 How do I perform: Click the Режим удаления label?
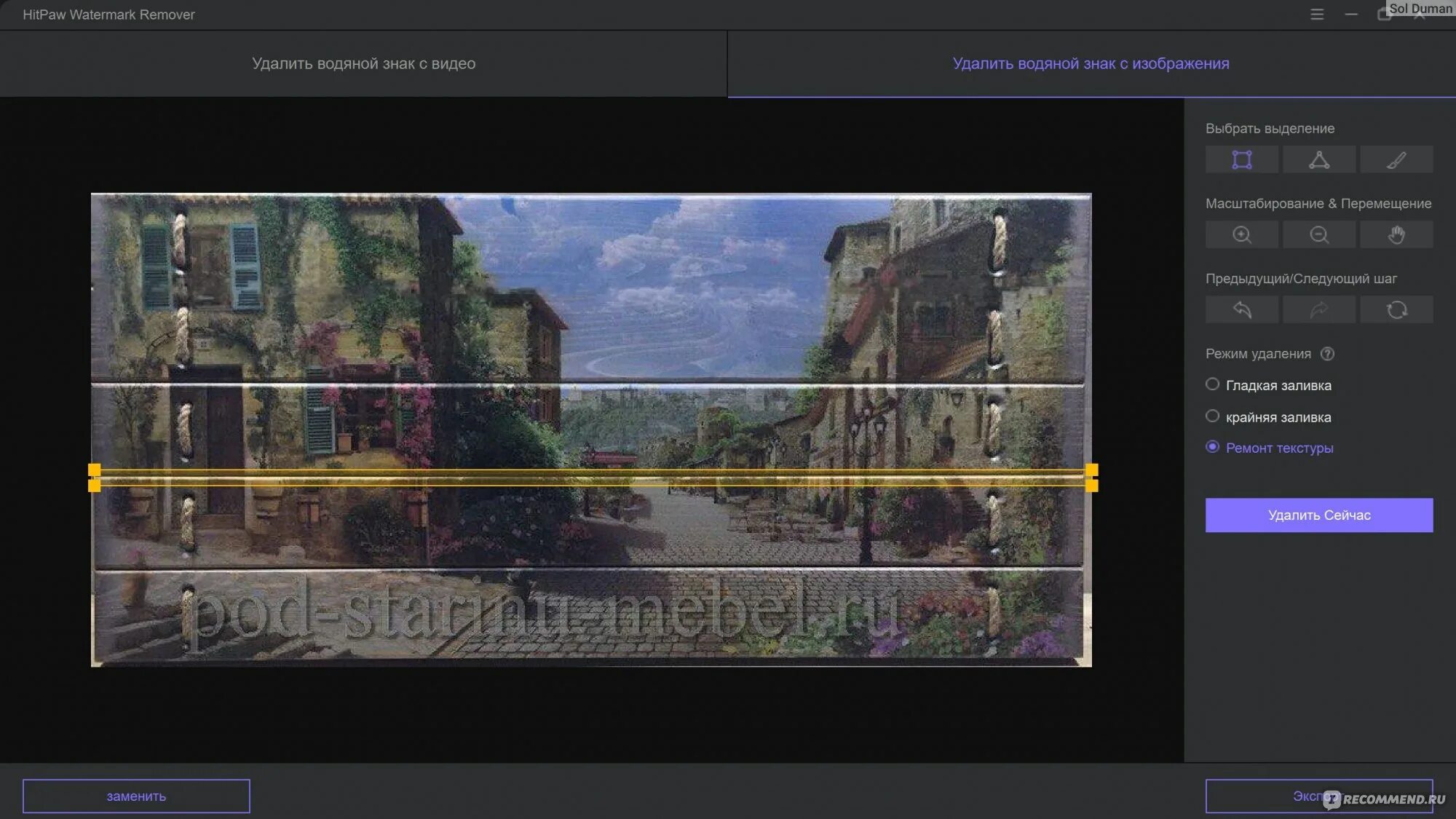coord(1258,354)
